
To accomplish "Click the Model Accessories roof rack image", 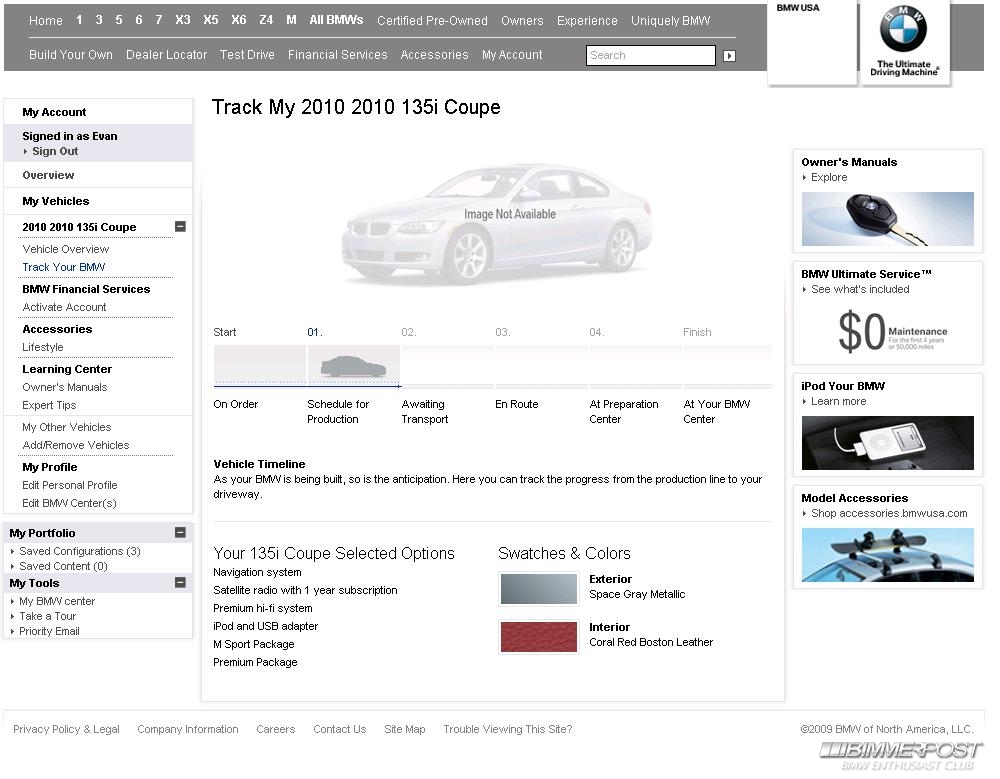I will coord(887,554).
